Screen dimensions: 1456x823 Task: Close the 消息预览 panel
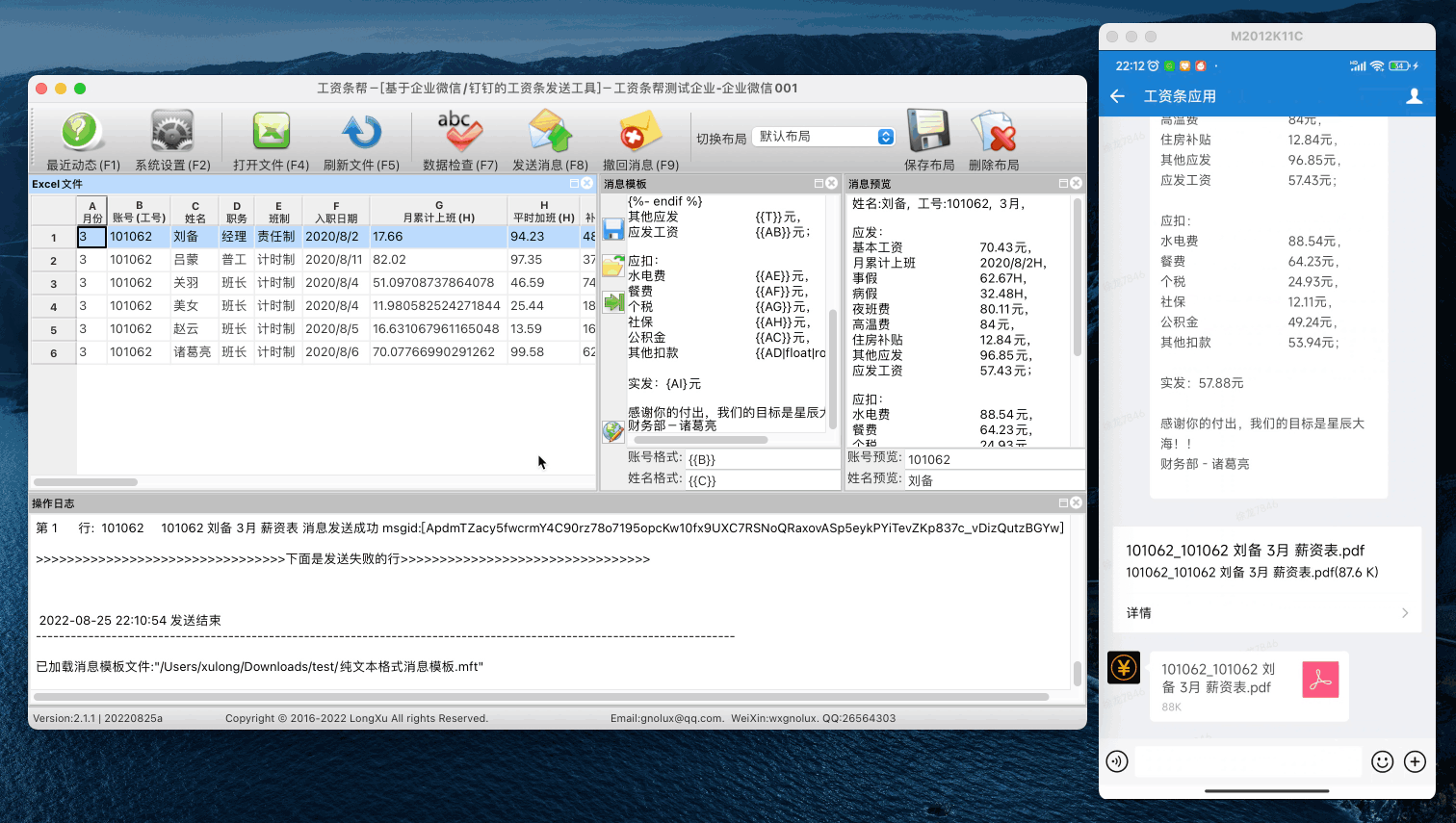coord(1077,183)
